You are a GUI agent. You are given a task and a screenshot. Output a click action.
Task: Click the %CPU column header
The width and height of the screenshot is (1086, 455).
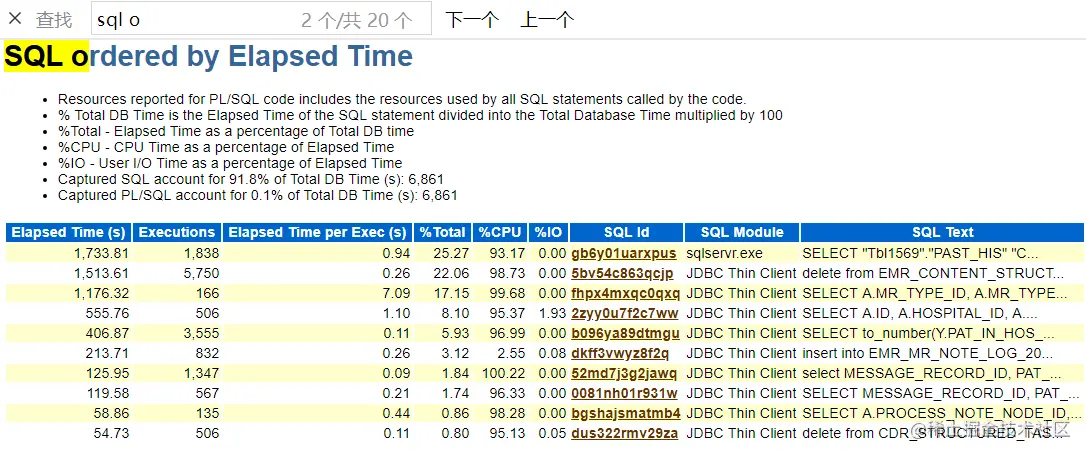(501, 232)
